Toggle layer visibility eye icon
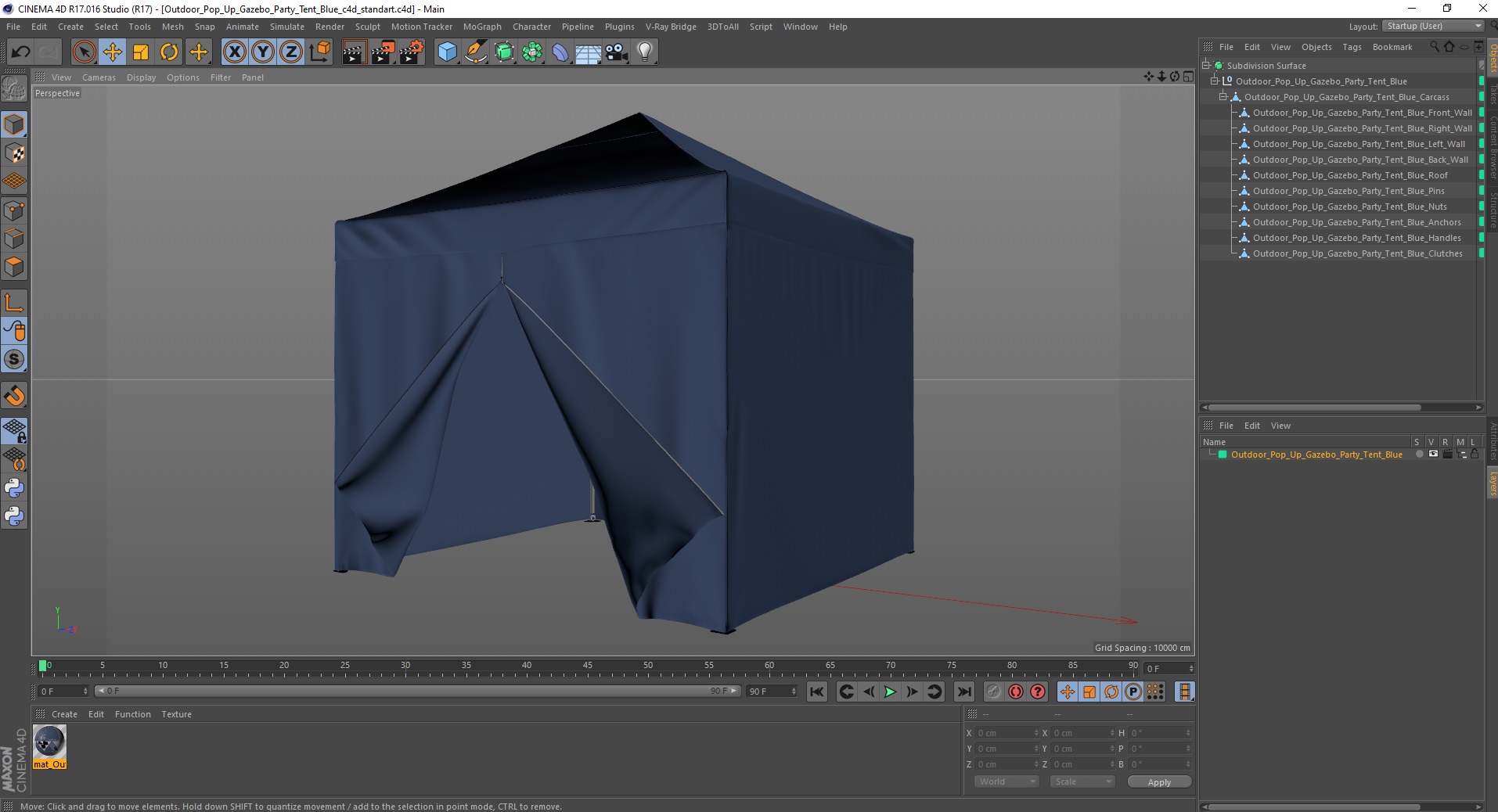 click(1433, 455)
